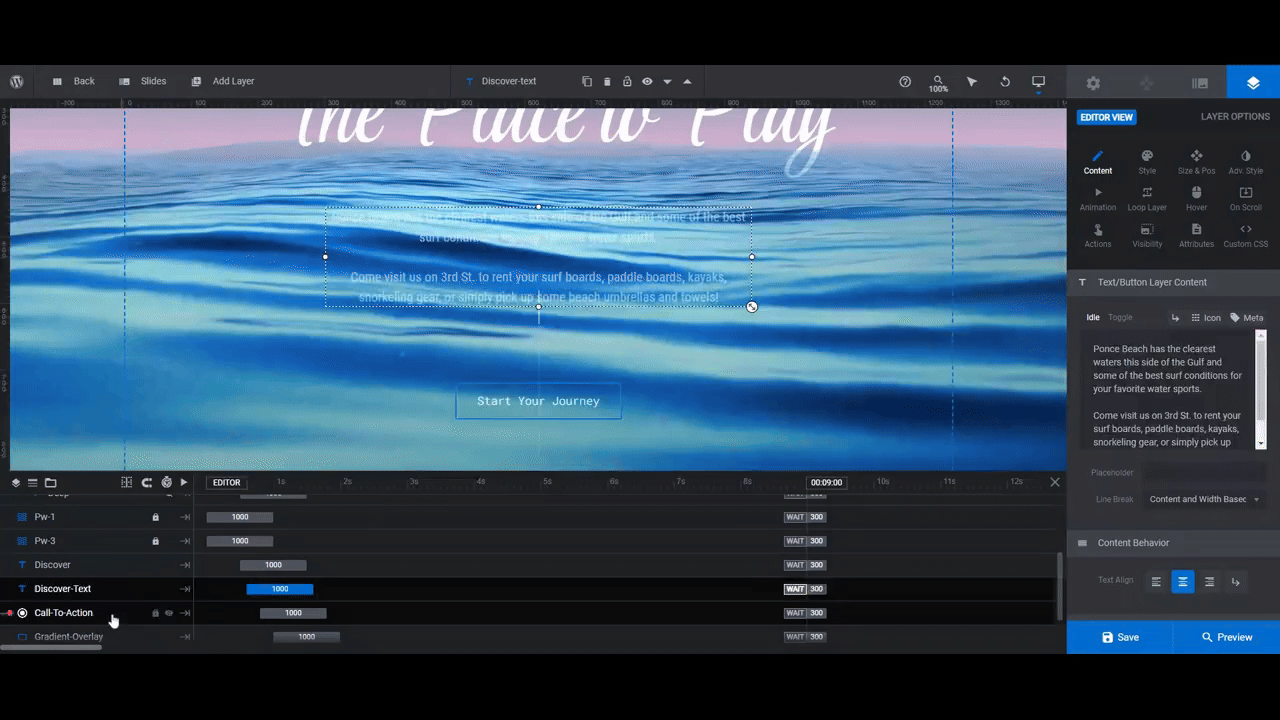This screenshot has width=1280, height=720.
Task: Open the navigation options tab
Action: click(x=1147, y=83)
